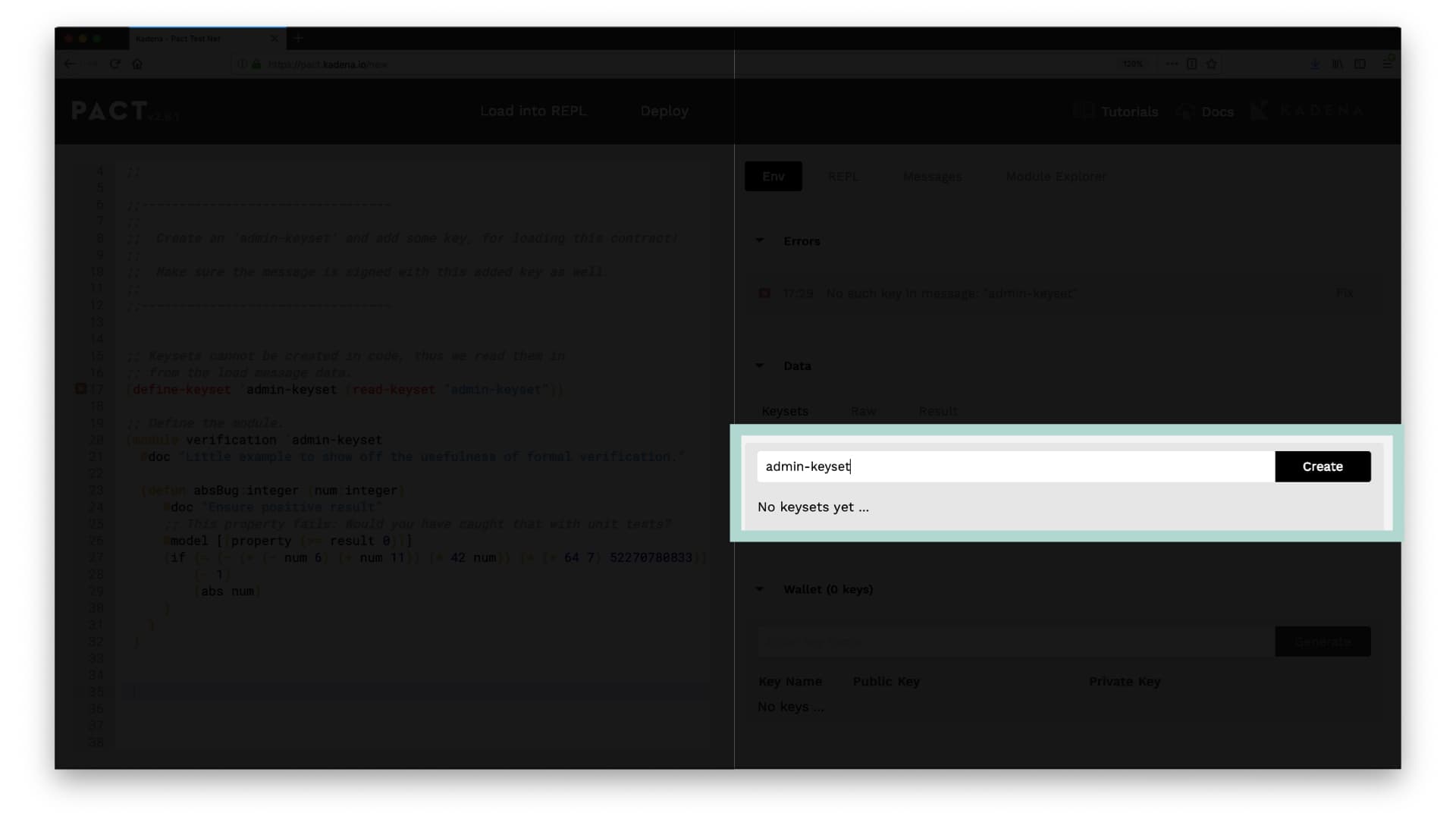This screenshot has height=819, width=1456.
Task: Collapse the Data section triangle
Action: coord(760,366)
